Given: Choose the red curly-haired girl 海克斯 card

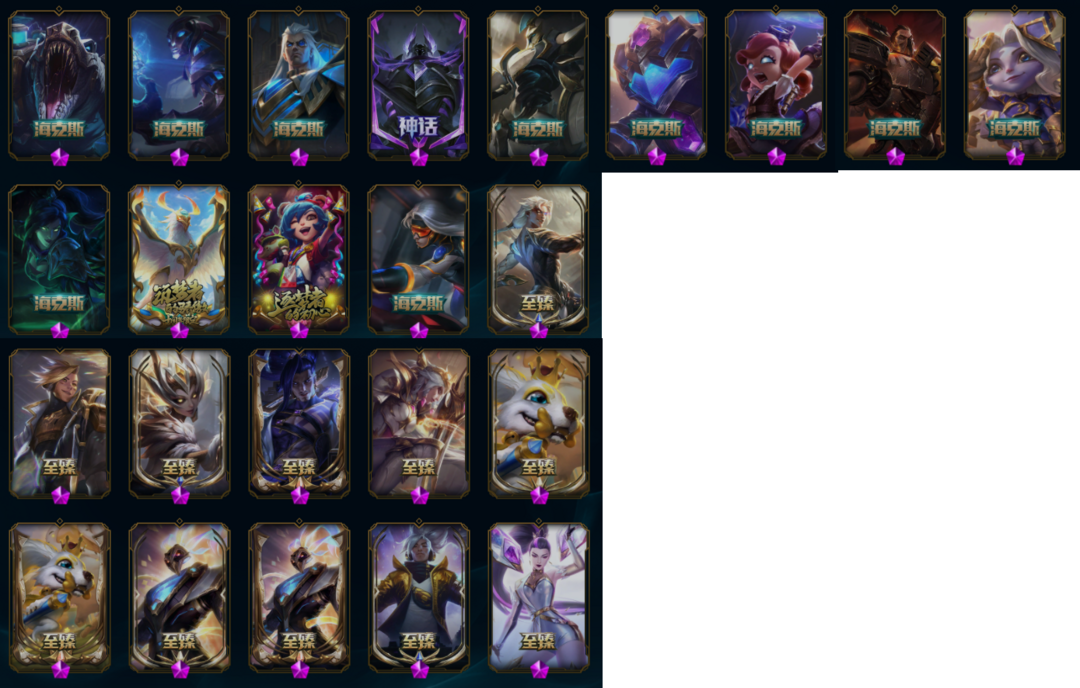Looking at the screenshot, I should [776, 84].
